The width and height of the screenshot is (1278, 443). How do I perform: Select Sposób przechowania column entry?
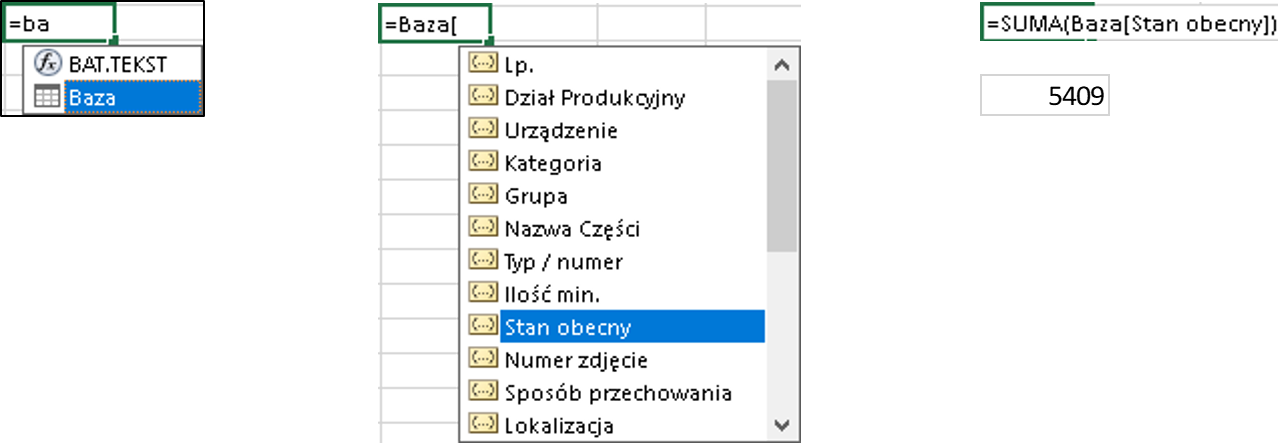point(618,392)
